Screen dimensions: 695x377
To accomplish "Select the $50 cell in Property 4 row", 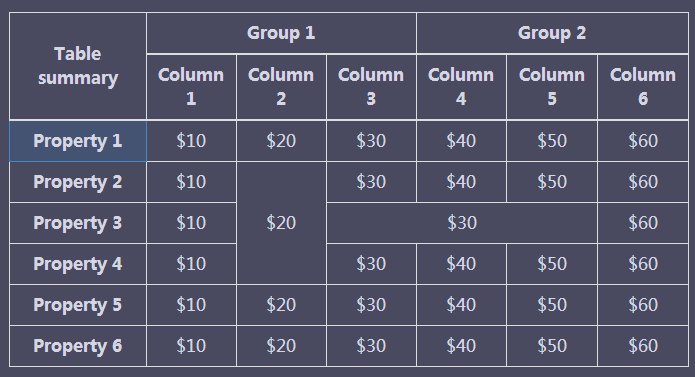I will pyautogui.click(x=552, y=264).
